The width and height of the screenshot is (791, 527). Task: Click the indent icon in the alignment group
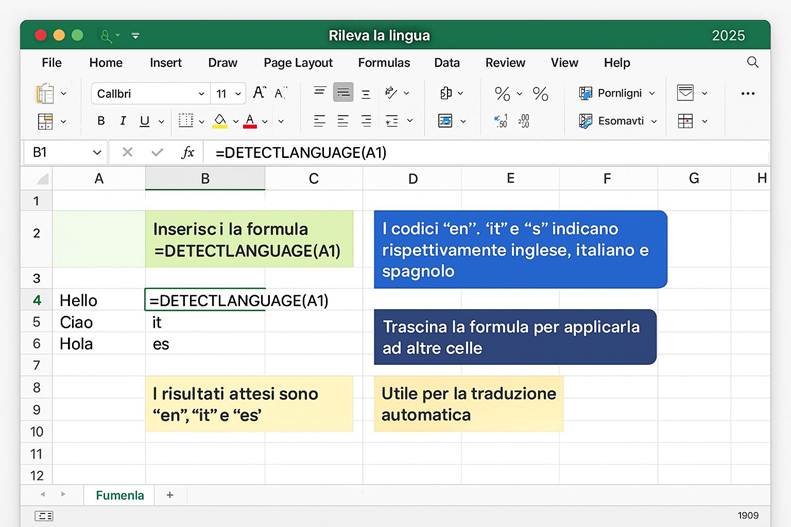392,121
